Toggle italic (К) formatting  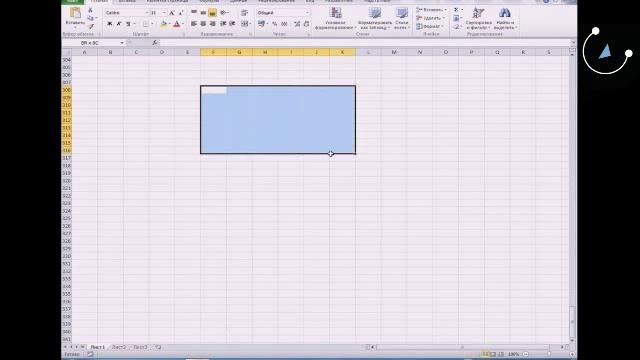click(119, 24)
